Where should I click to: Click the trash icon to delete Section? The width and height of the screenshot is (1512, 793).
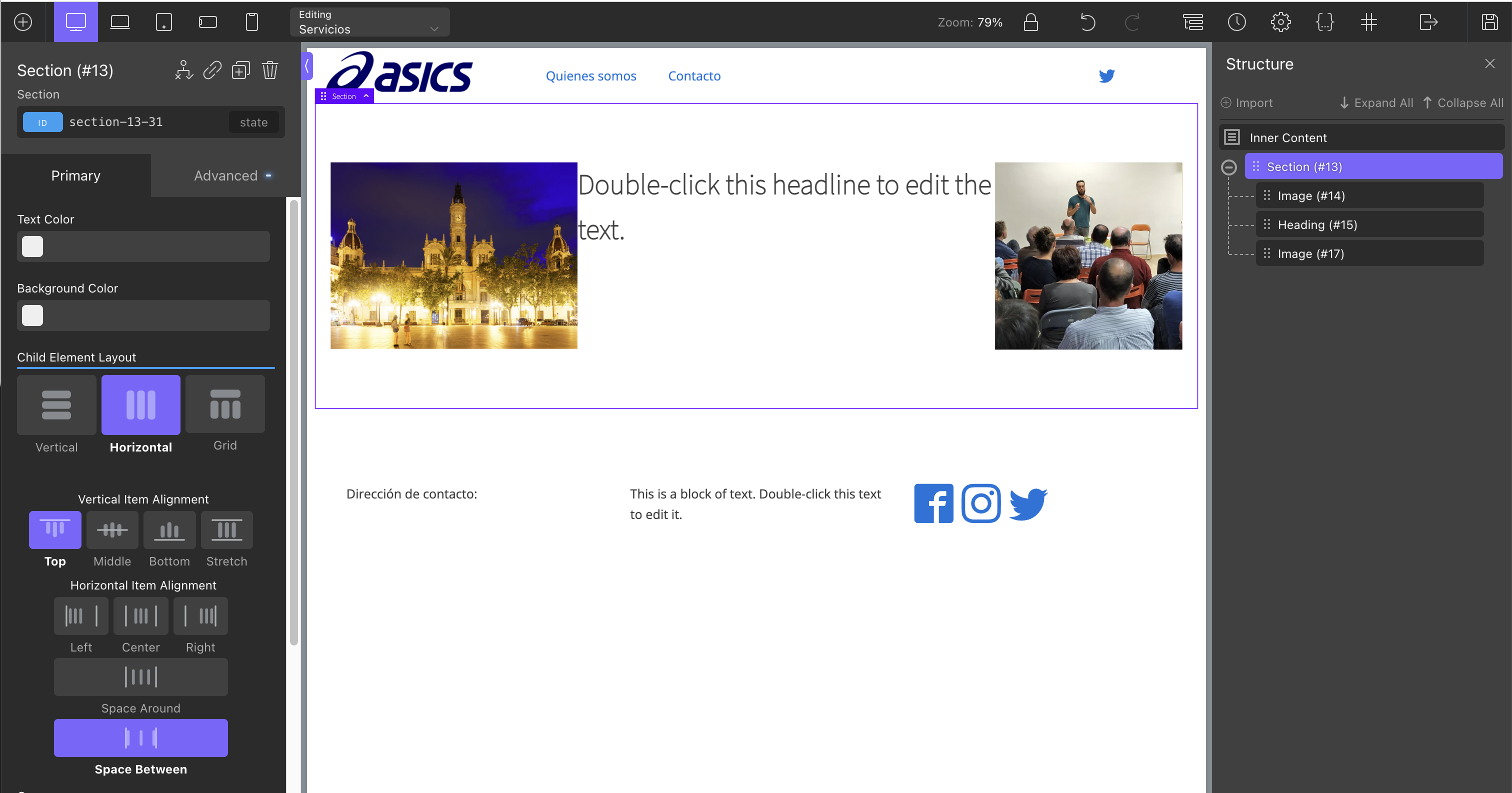[270, 70]
